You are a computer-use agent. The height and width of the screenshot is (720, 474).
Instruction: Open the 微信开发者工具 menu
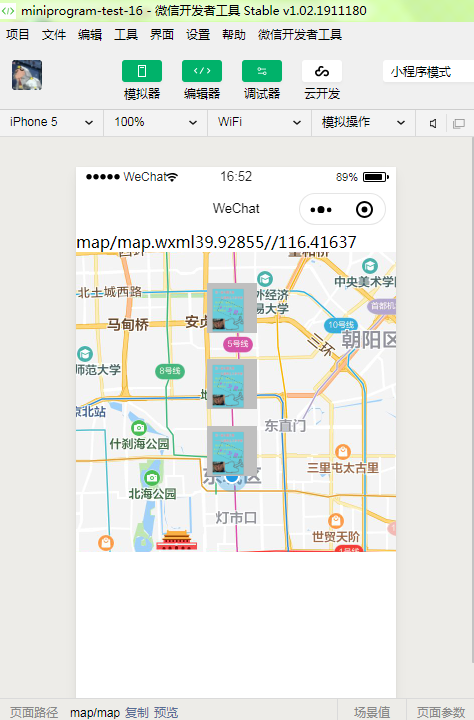(x=300, y=34)
